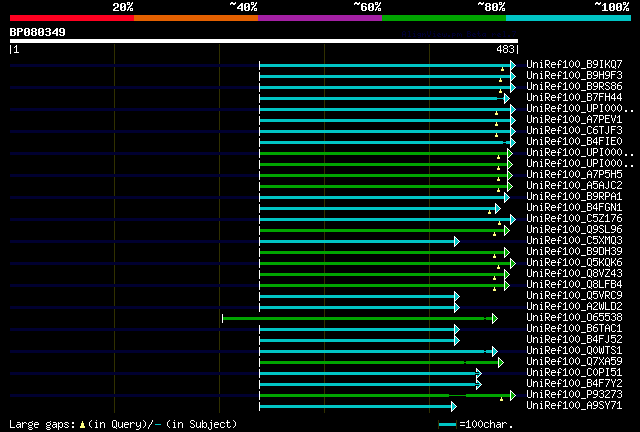
Task: Click the yellow gap triangle in the legend
Action: pos(82,425)
